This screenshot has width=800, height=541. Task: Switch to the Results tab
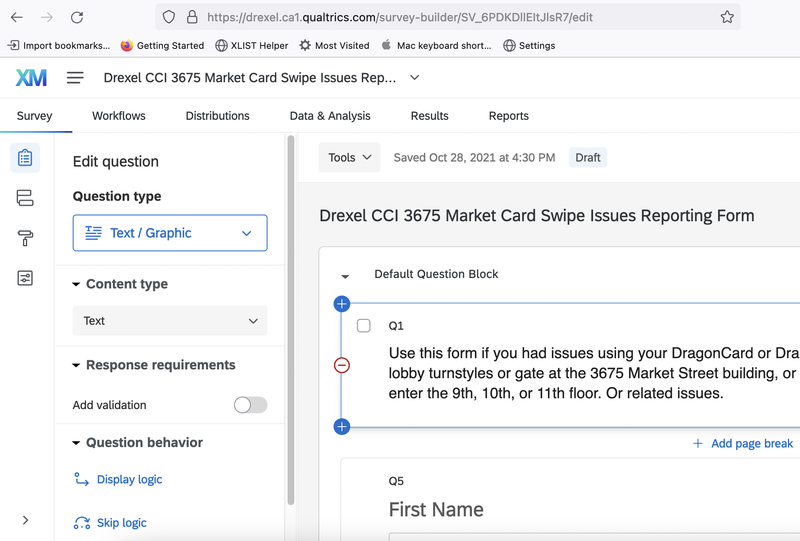(x=430, y=116)
